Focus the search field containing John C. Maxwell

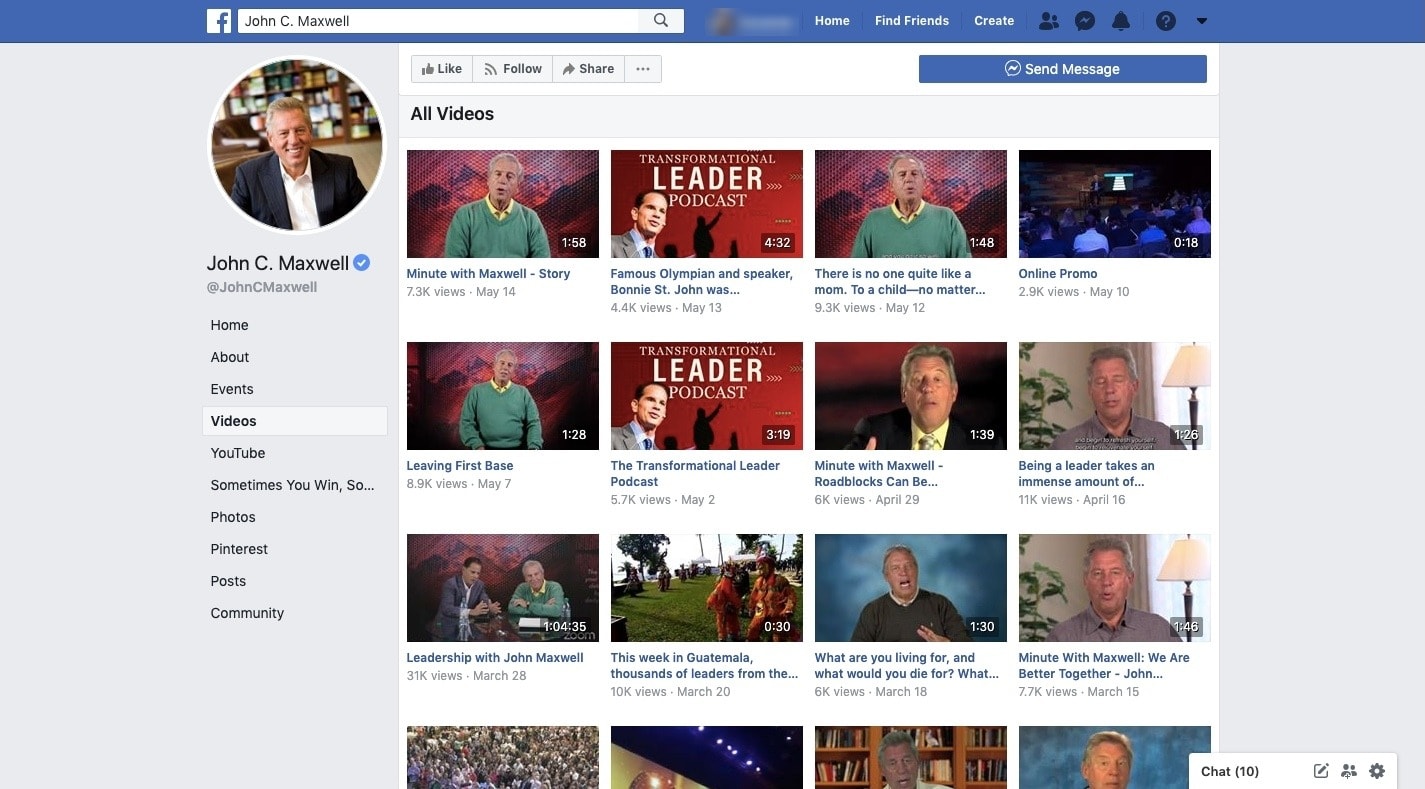438,21
